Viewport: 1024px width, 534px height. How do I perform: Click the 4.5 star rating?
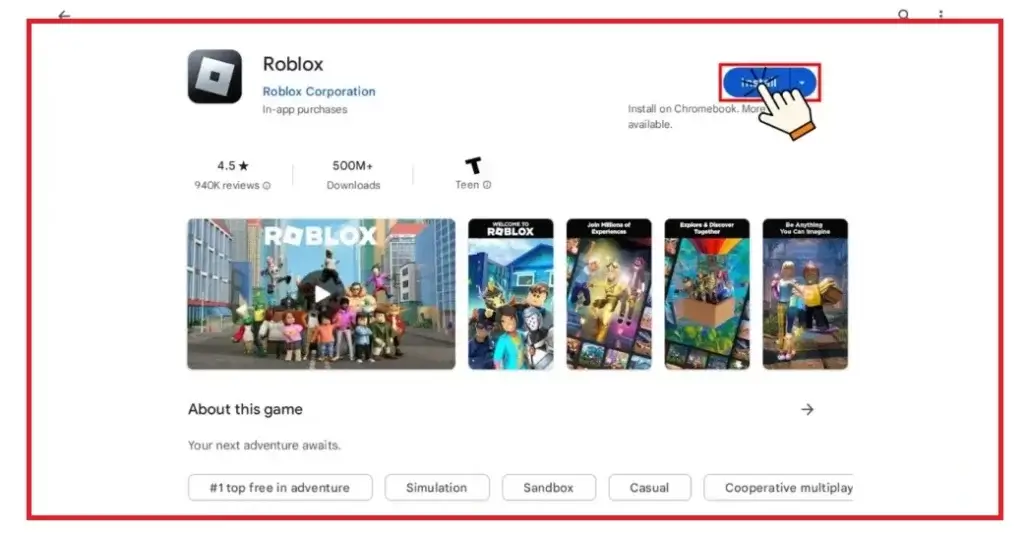pos(233,166)
